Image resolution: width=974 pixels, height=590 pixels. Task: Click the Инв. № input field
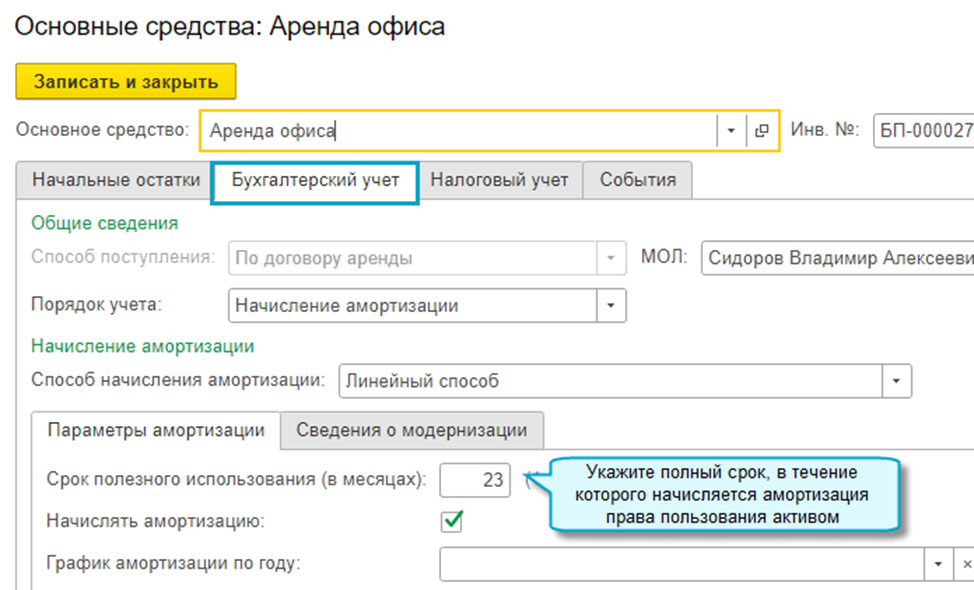pyautogui.click(x=922, y=131)
